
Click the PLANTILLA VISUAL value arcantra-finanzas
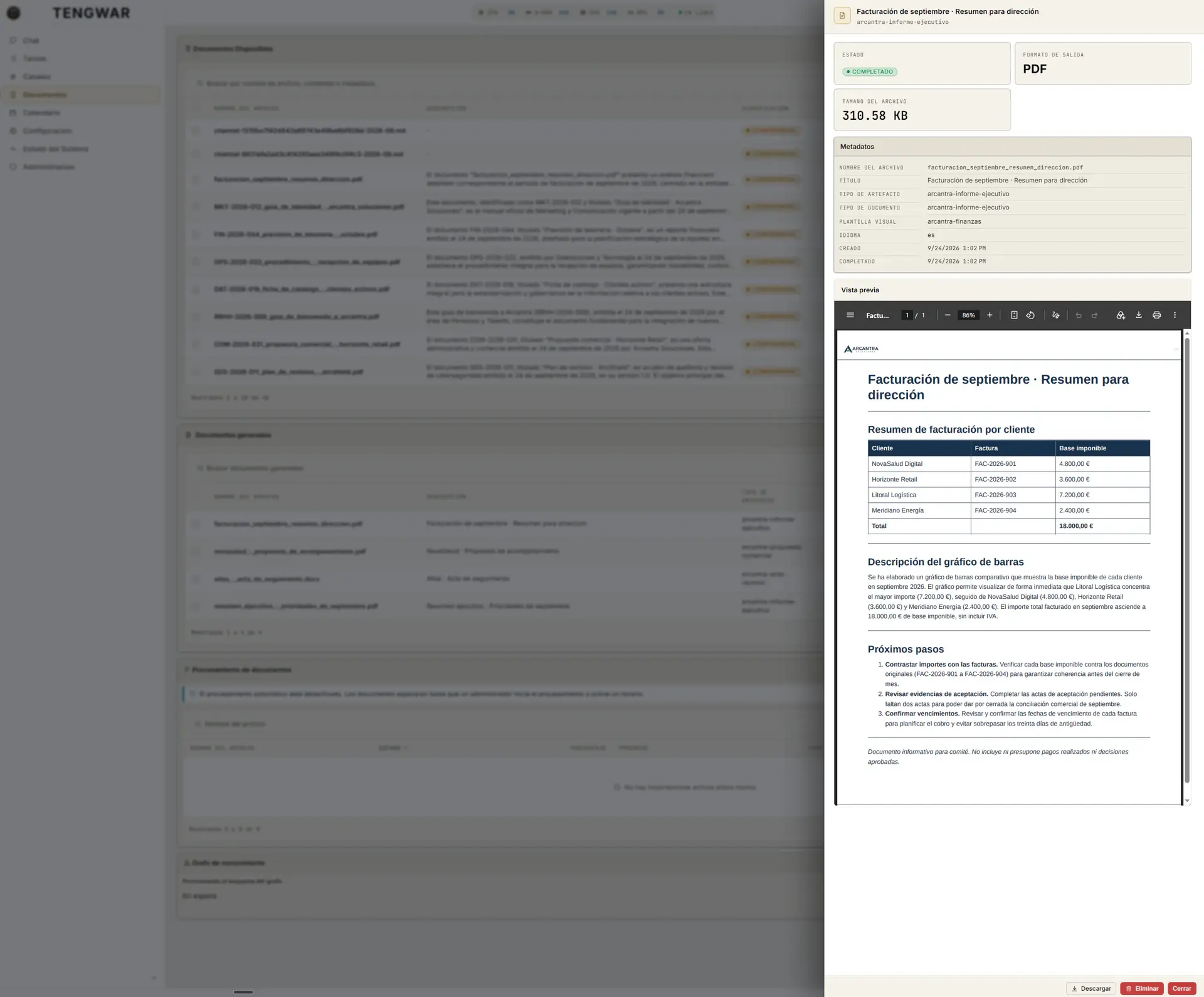(954, 221)
